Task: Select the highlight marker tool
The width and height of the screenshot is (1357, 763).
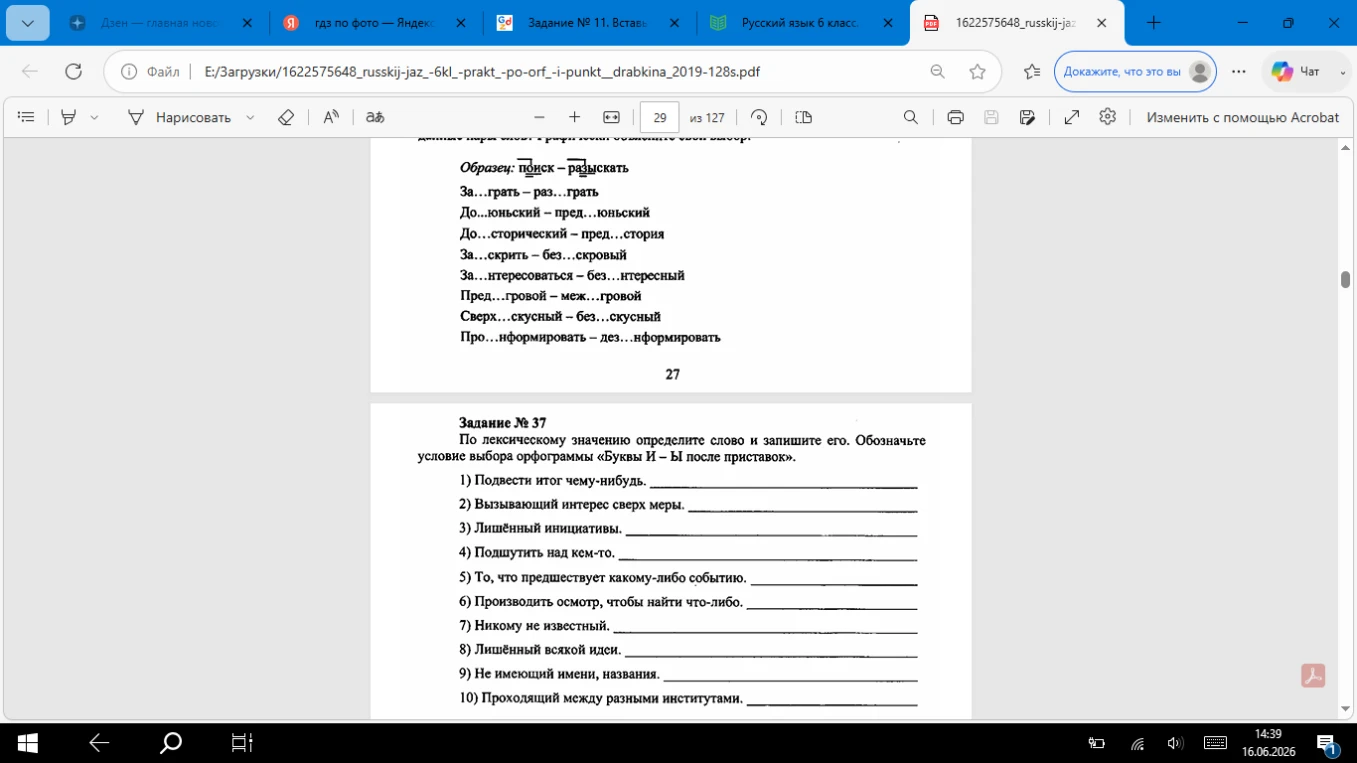Action: [x=68, y=117]
